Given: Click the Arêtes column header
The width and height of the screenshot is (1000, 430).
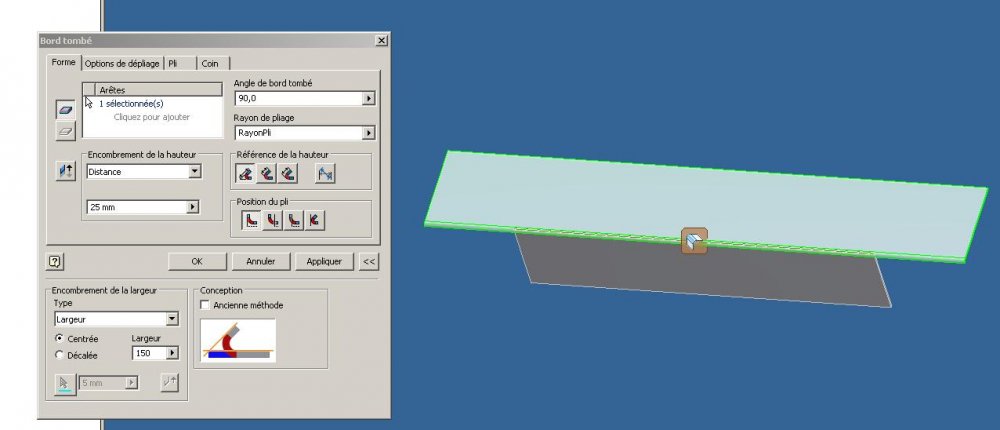Looking at the screenshot, I should tap(159, 90).
